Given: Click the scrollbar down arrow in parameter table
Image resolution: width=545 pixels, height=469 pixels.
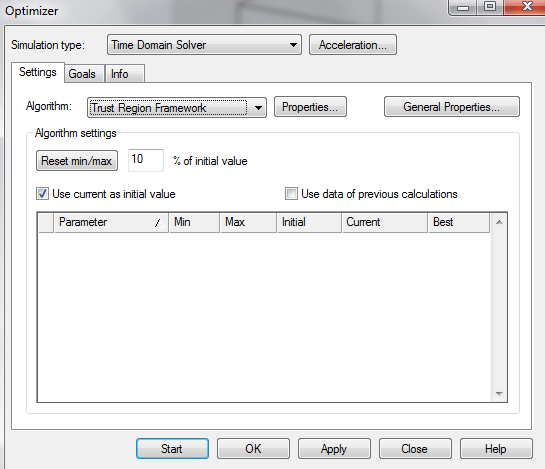Looking at the screenshot, I should [x=499, y=394].
